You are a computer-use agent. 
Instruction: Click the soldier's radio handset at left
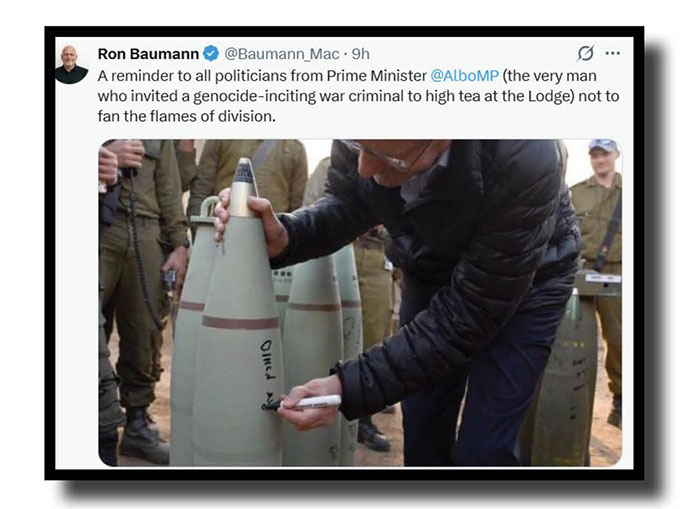pyautogui.click(x=170, y=279)
